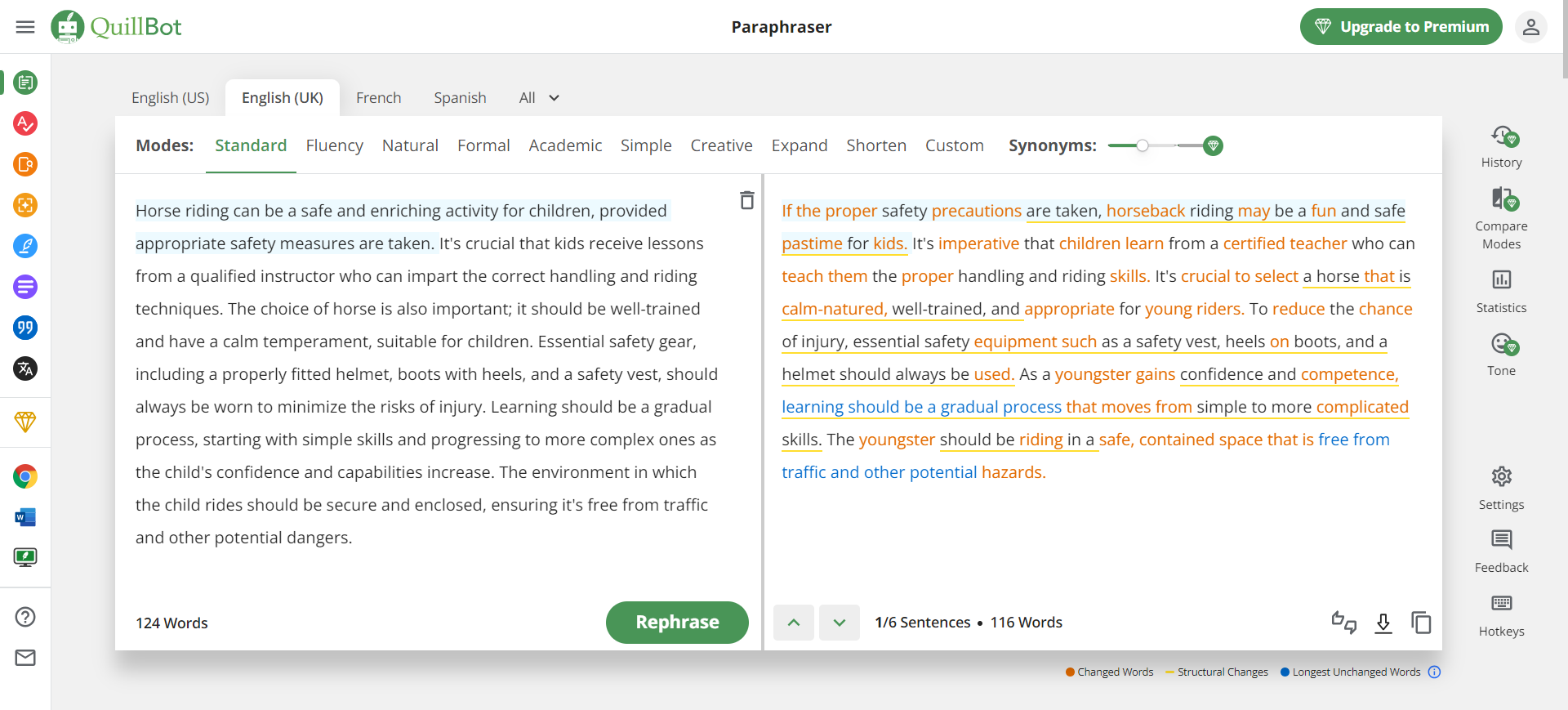
Task: Open the user account profile icon
Action: pos(1530,27)
